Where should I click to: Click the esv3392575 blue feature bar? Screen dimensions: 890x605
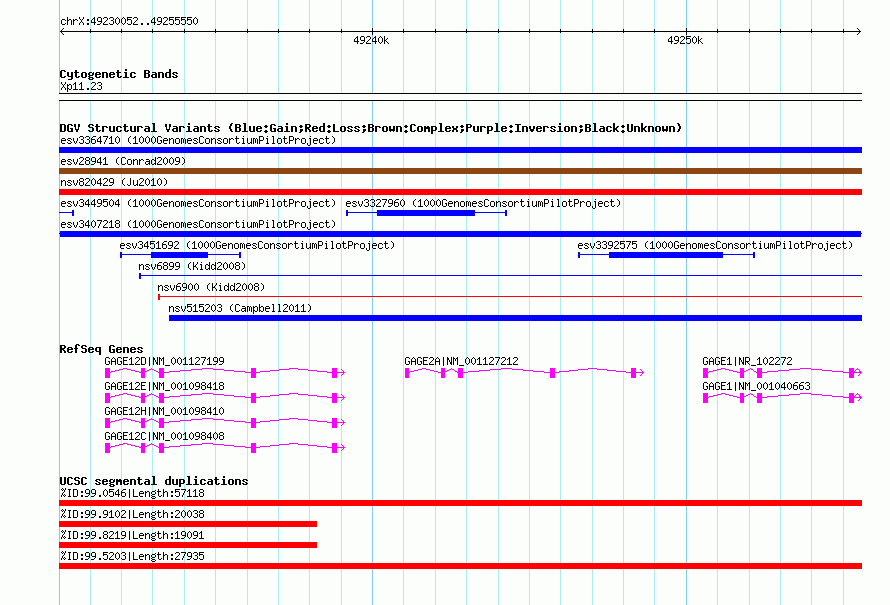pyautogui.click(x=666, y=255)
